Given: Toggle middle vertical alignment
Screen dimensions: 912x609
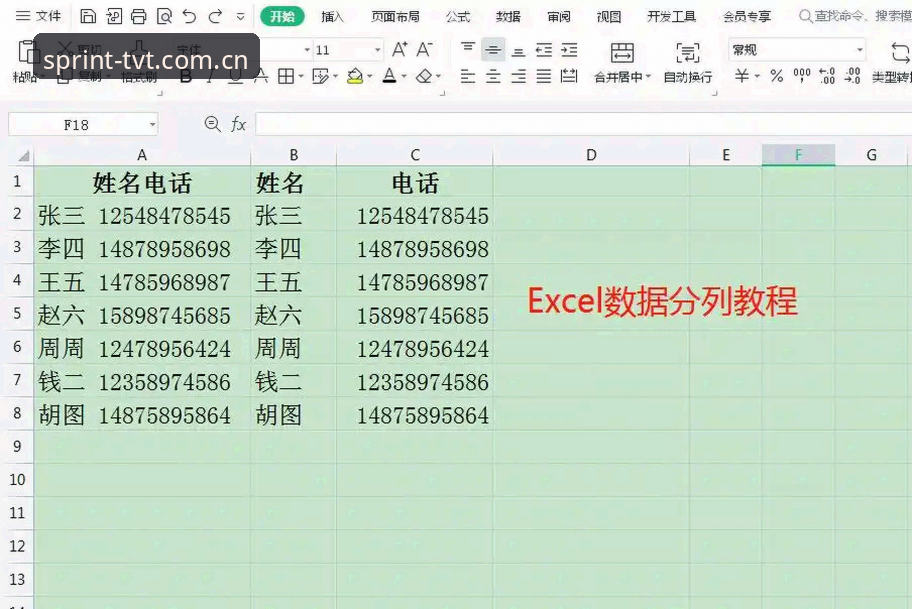Looking at the screenshot, I should [x=493, y=50].
